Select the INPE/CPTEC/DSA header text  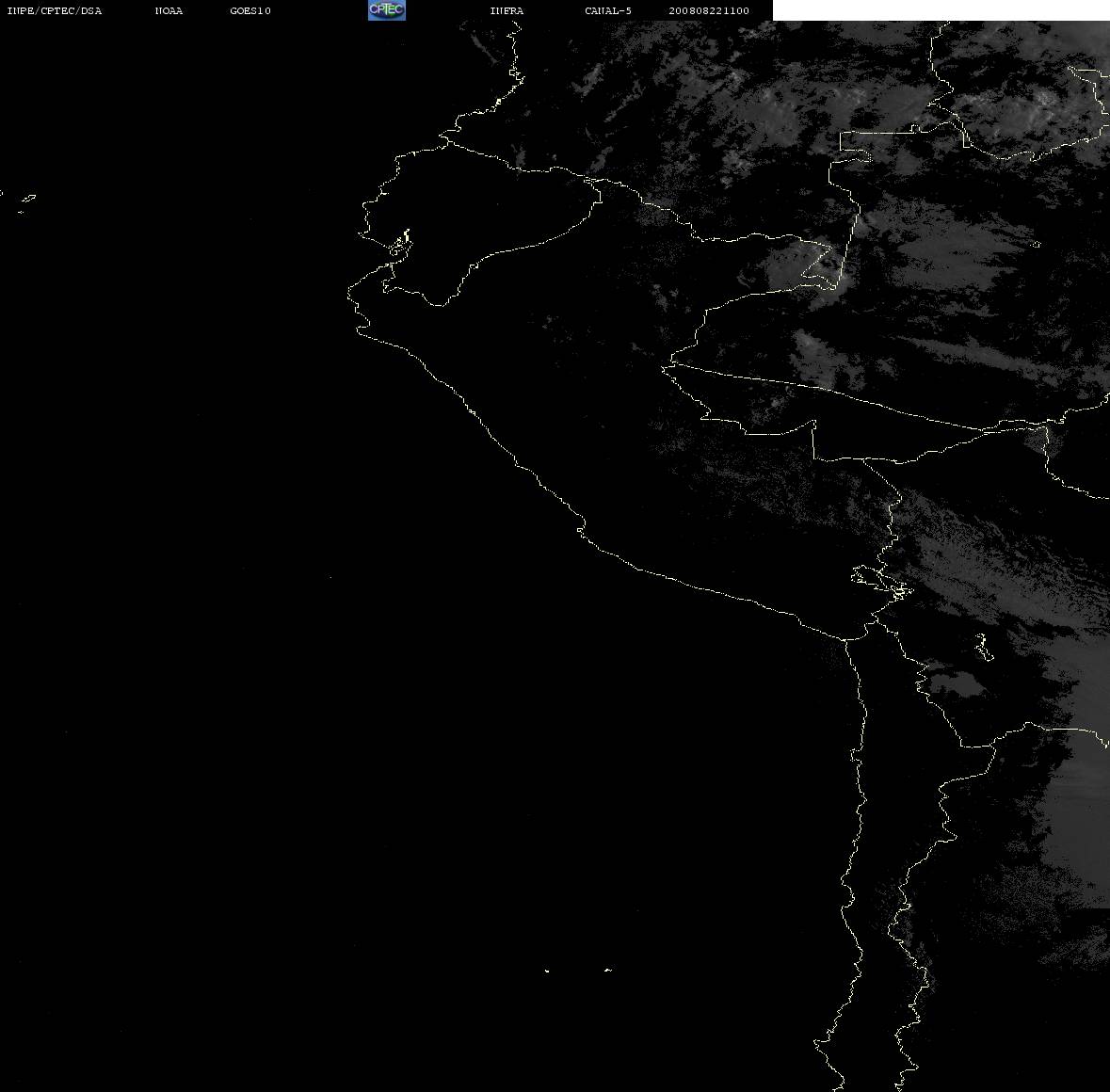click(55, 10)
